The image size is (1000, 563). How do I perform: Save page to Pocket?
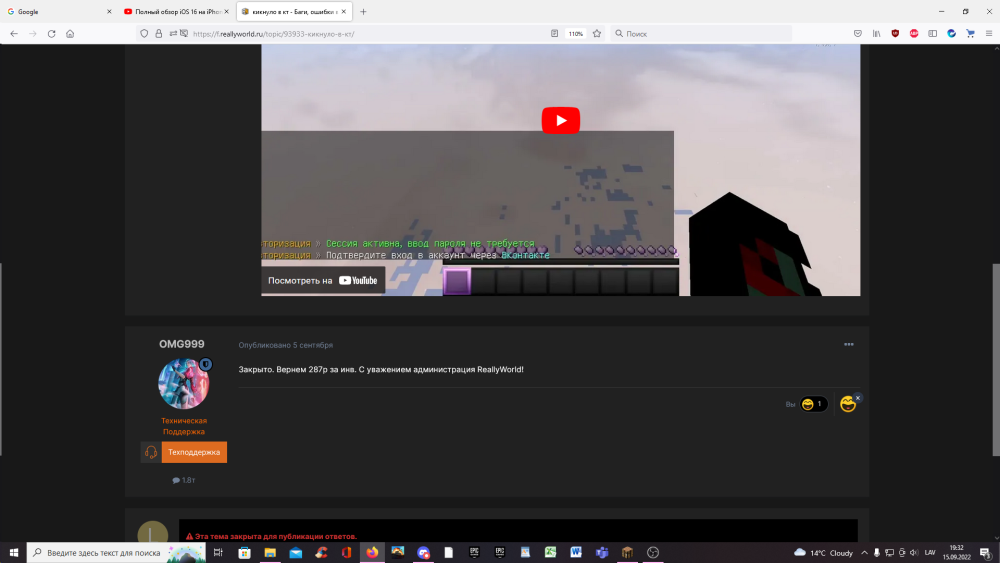click(x=858, y=34)
